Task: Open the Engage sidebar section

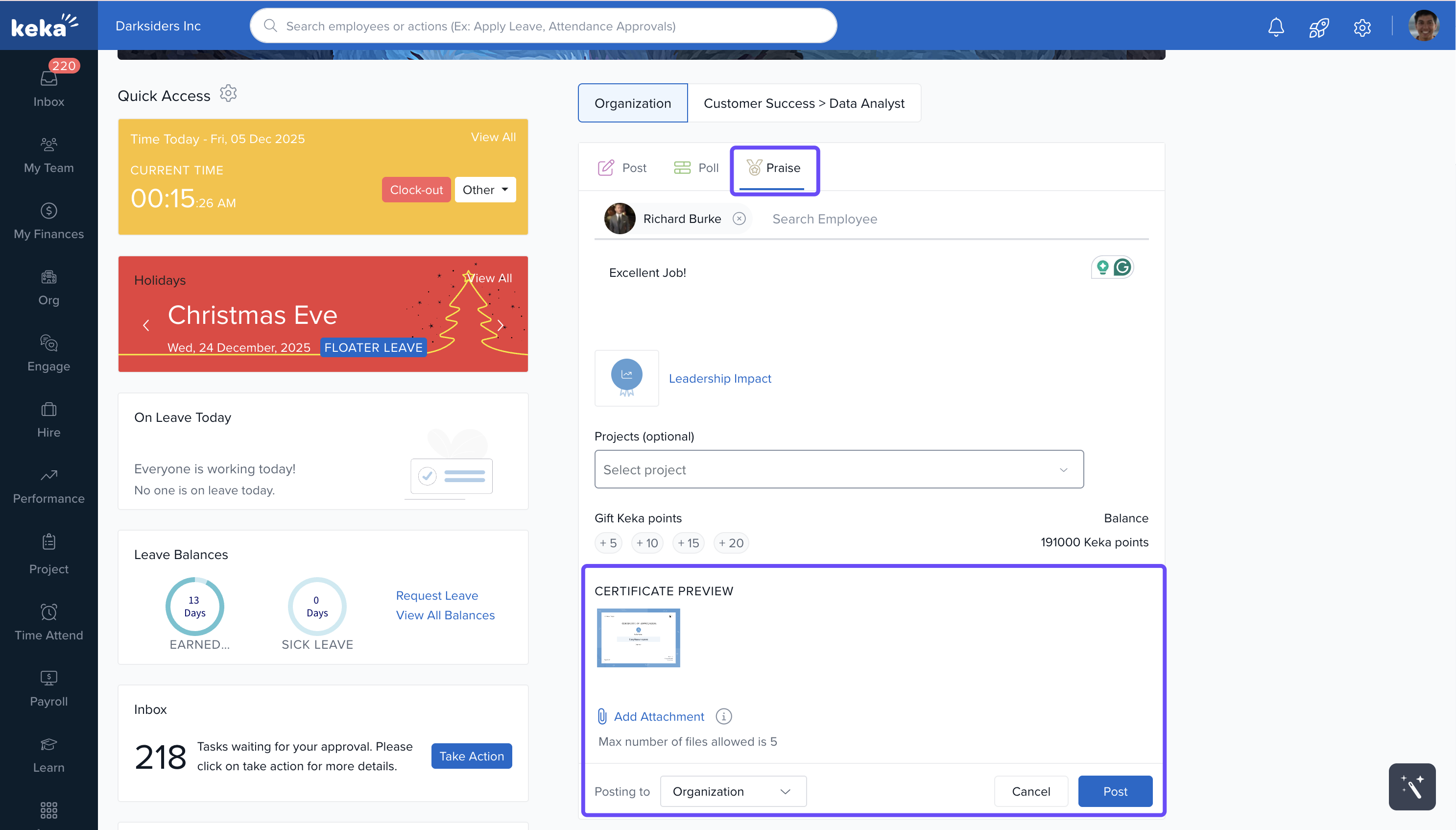Action: (48, 353)
